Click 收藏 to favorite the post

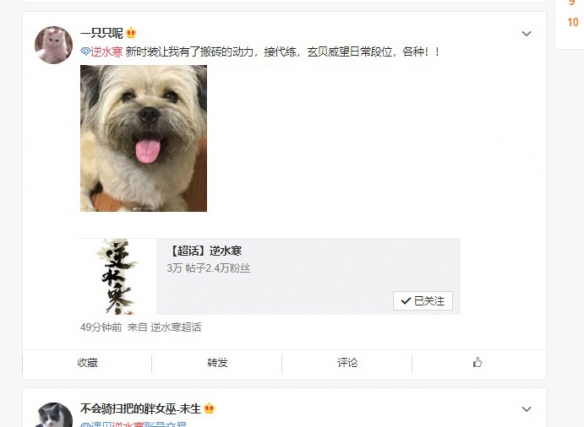[88, 363]
